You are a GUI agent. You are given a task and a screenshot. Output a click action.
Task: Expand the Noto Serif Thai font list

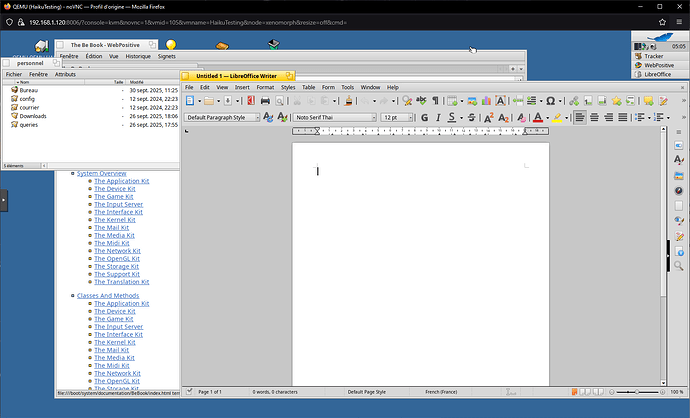(372, 118)
